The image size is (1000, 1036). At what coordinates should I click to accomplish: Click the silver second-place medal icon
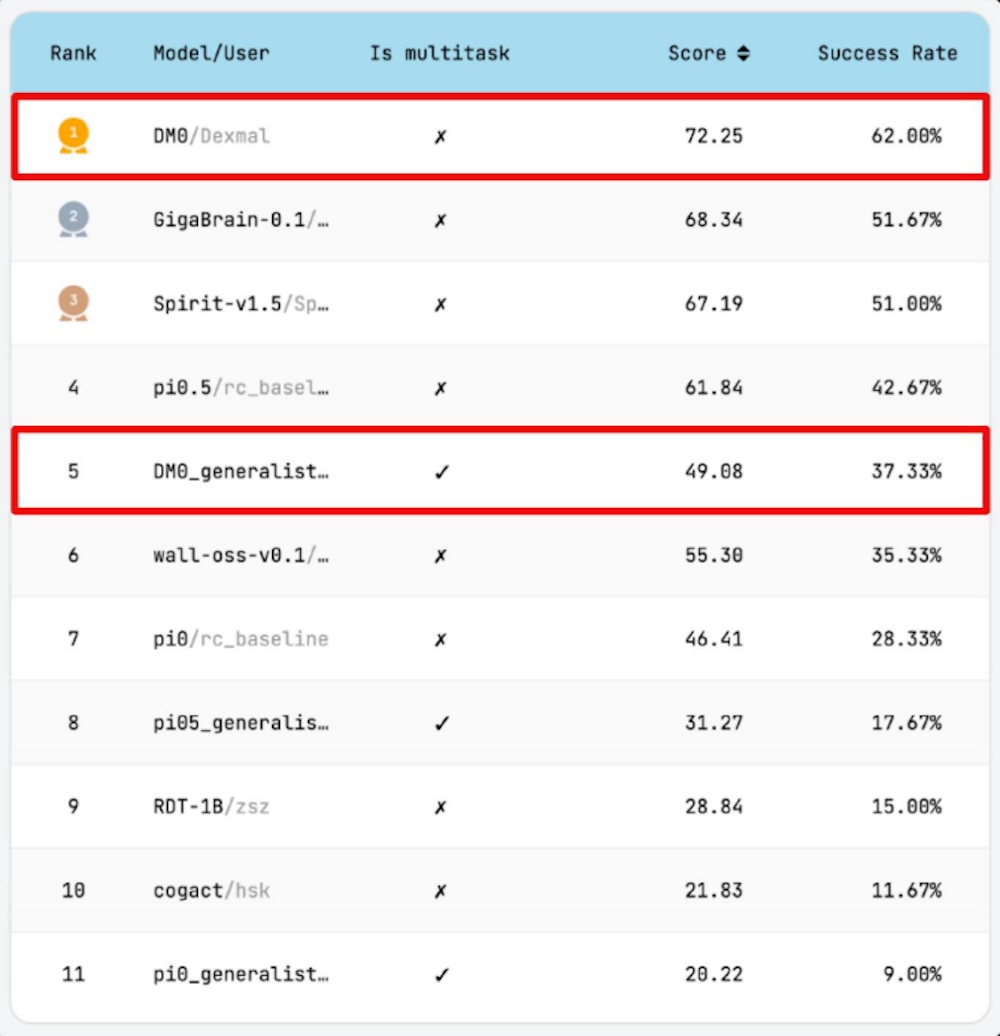[x=73, y=219]
